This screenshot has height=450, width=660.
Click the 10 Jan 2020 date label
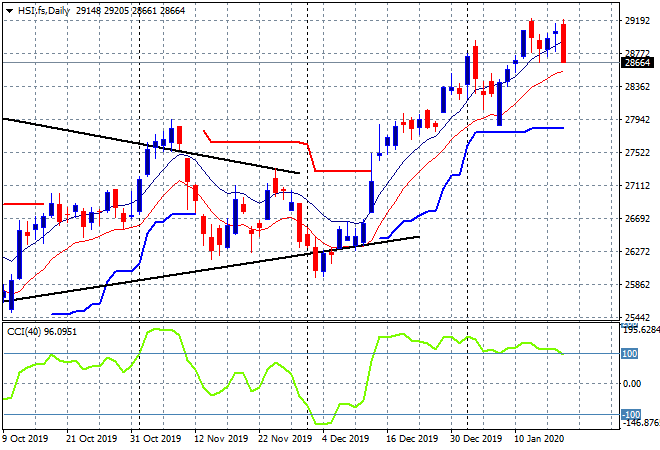click(x=539, y=439)
